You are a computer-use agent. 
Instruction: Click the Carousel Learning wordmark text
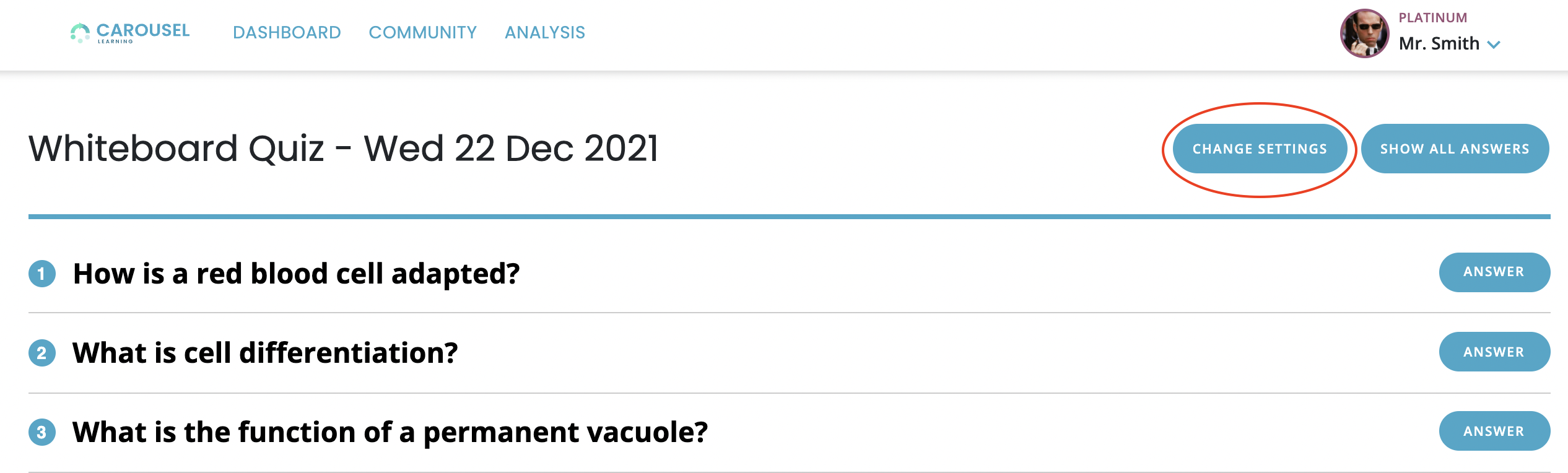(x=143, y=32)
